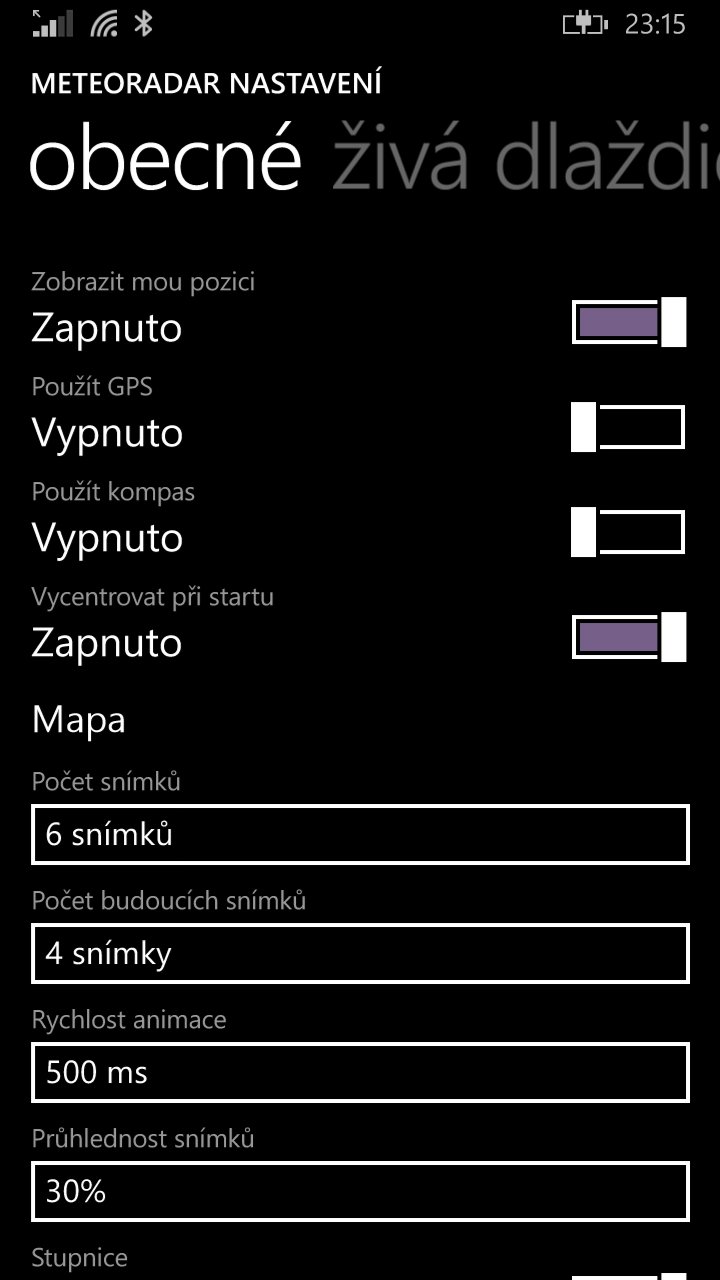Tap the clock showing 23:15

click(655, 24)
